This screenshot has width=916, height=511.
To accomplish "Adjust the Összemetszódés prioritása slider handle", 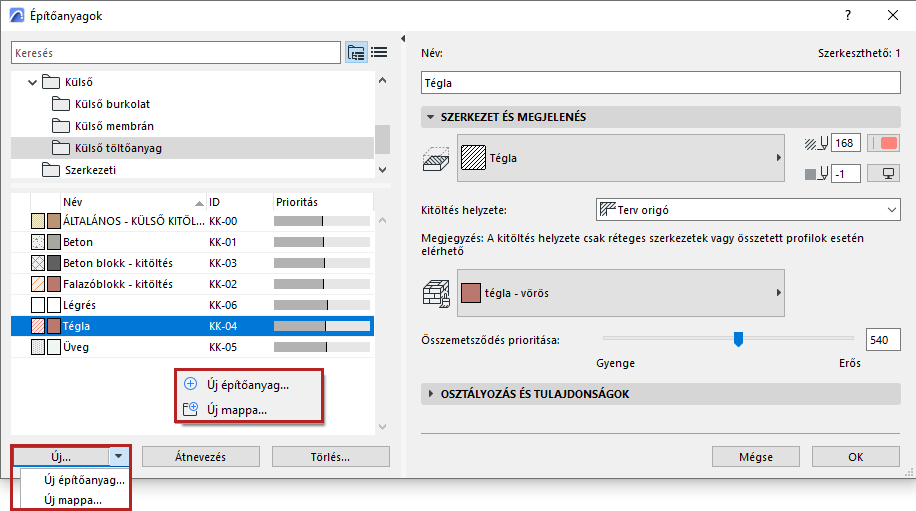I will [x=738, y=339].
